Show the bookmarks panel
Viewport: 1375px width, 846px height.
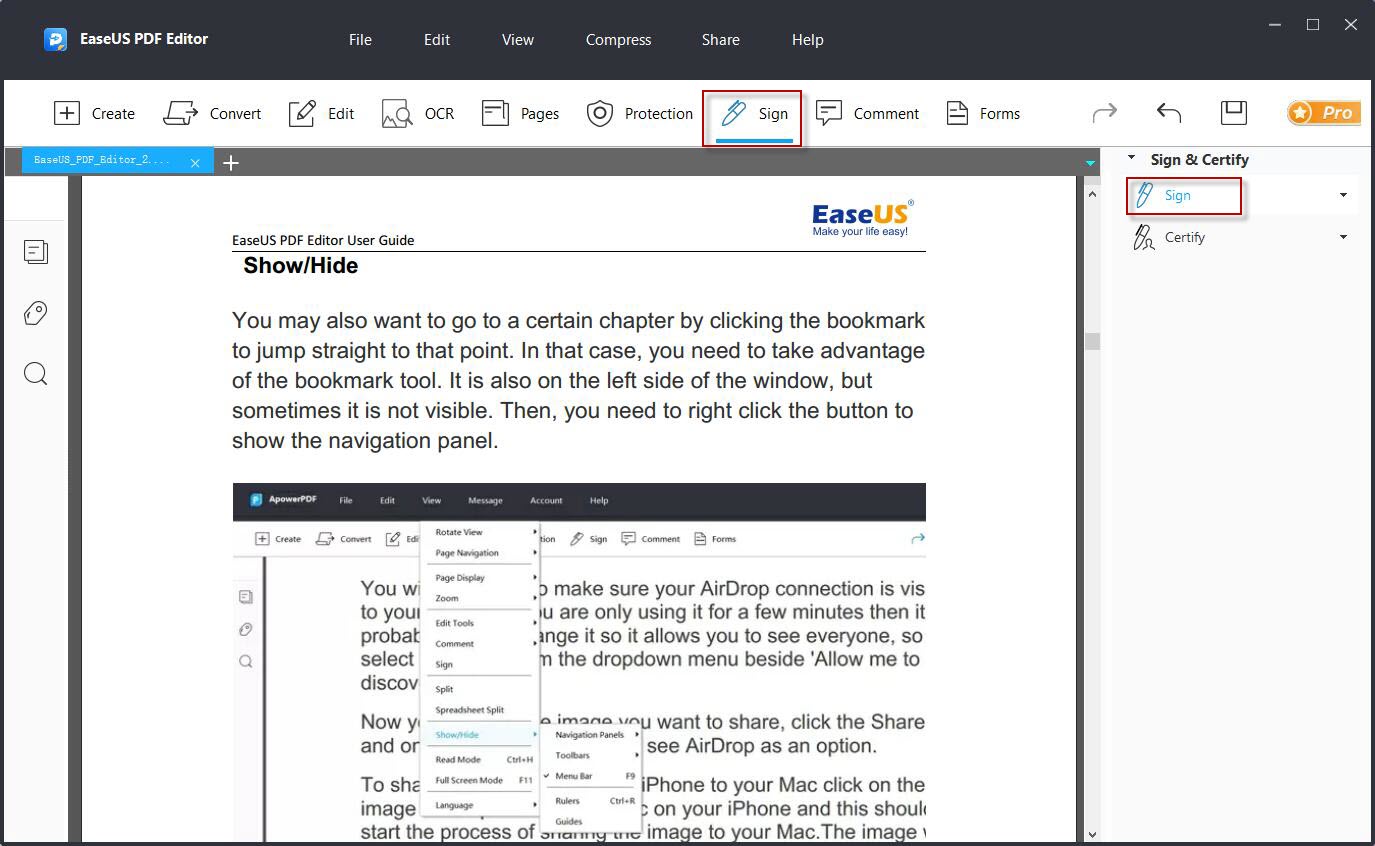click(36, 313)
